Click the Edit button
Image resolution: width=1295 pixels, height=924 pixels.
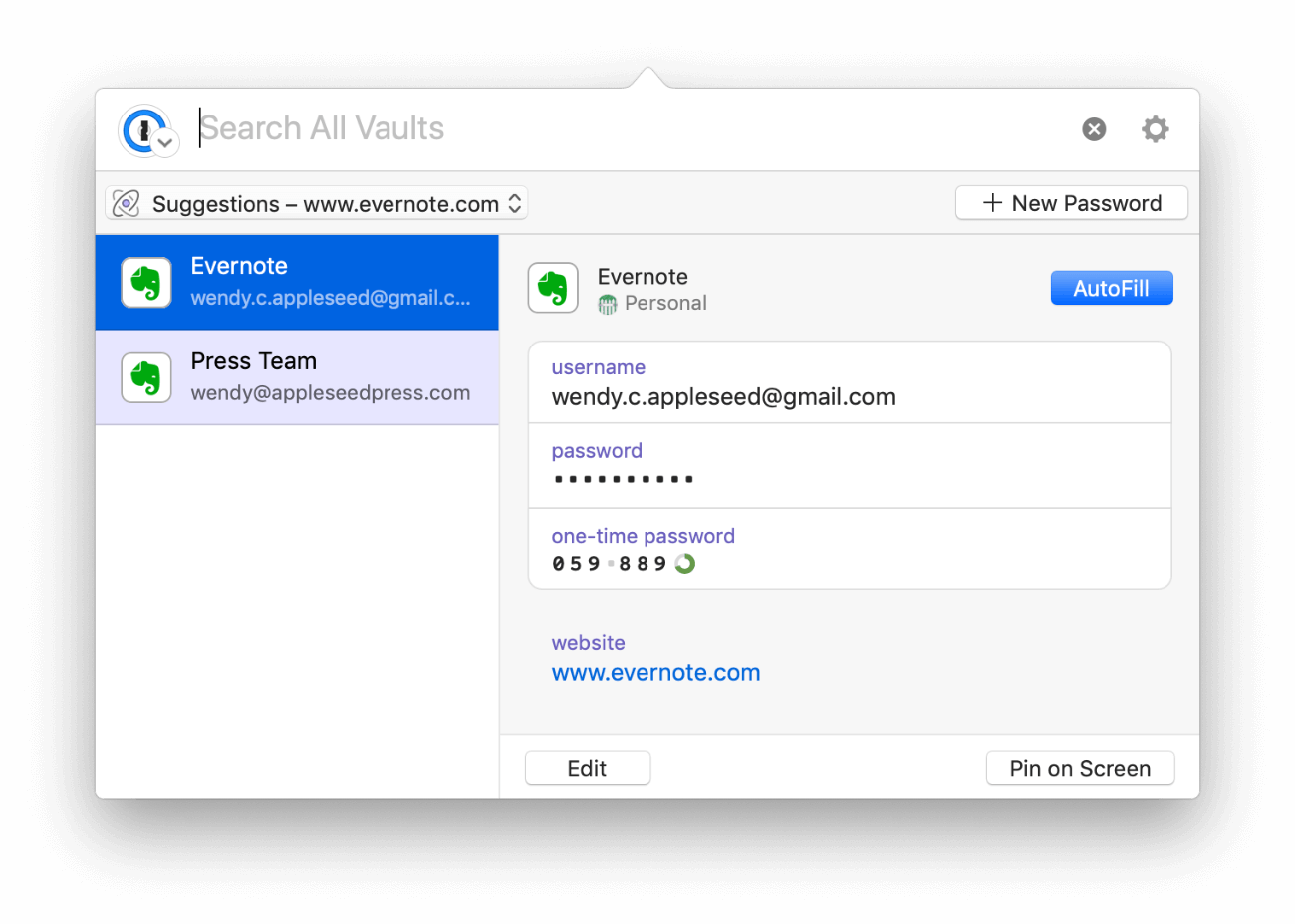click(588, 768)
